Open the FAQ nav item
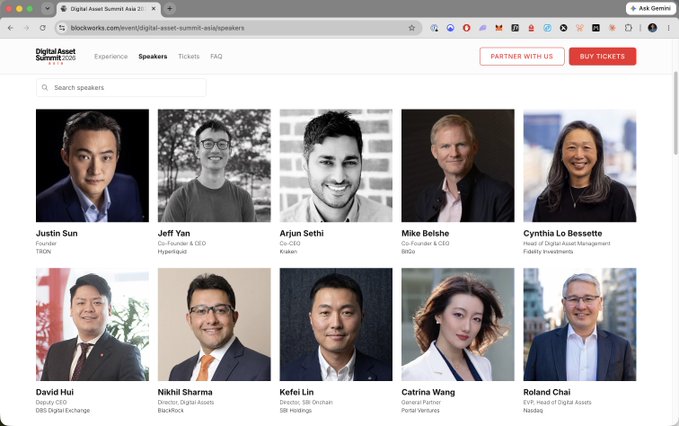679x426 pixels. [x=216, y=56]
